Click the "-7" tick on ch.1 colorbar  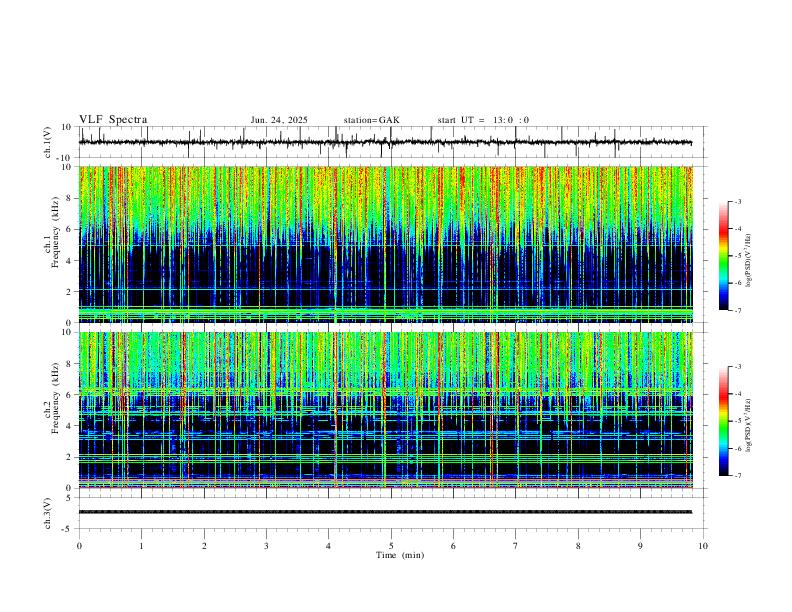tap(738, 311)
